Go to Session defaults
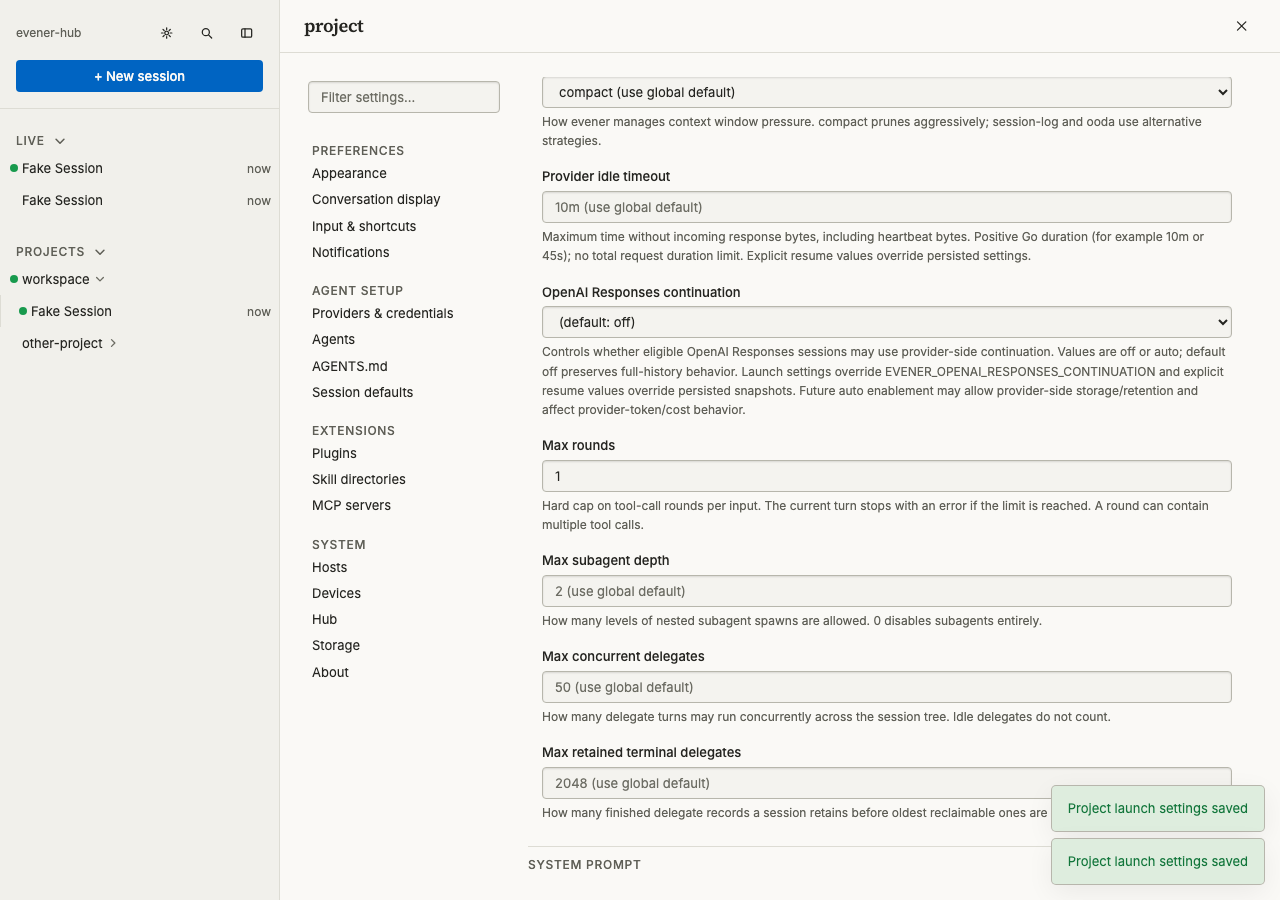Screen dimensions: 1280x900 [362, 392]
